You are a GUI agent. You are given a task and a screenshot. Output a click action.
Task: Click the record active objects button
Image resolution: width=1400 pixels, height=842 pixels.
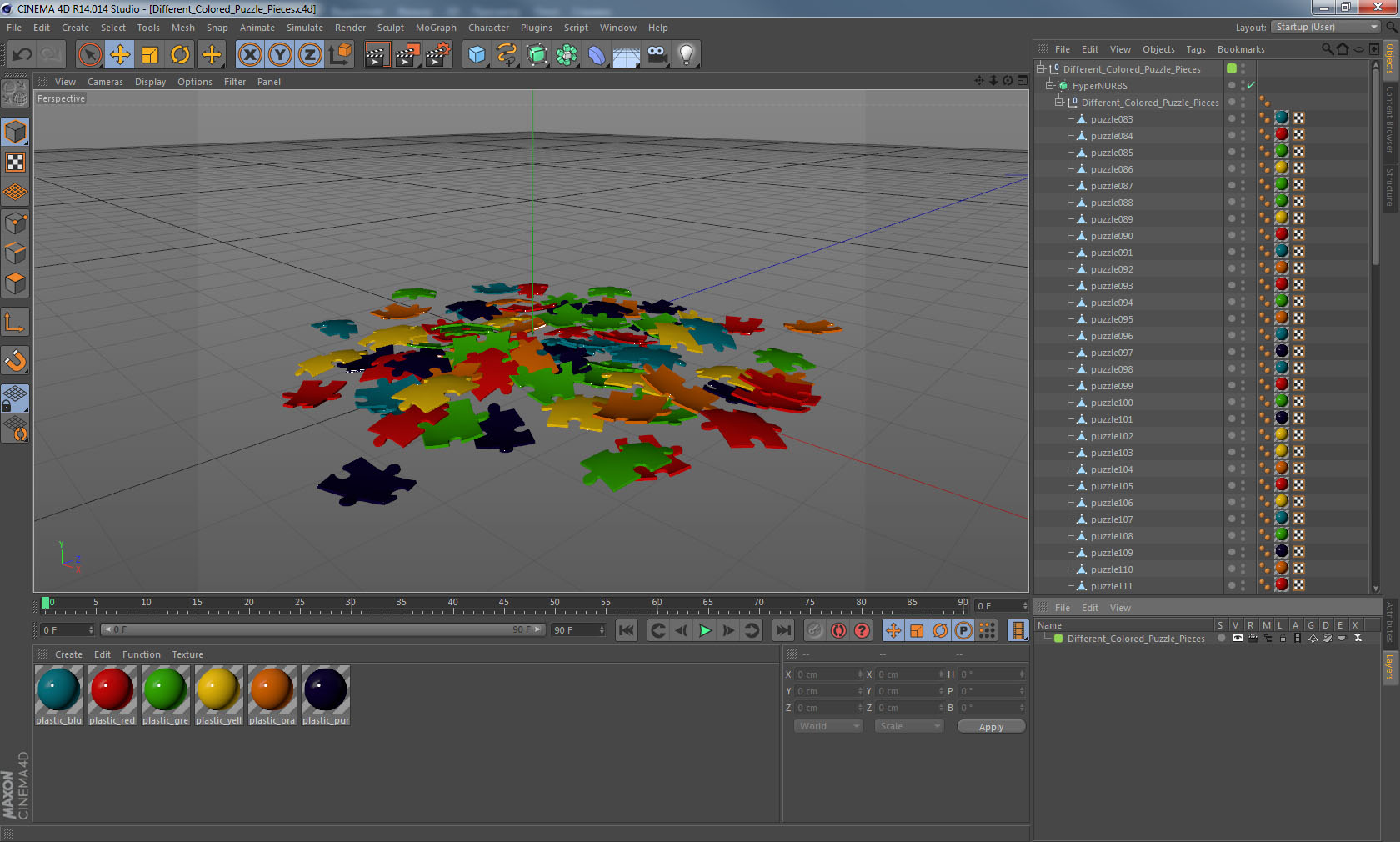[x=815, y=630]
